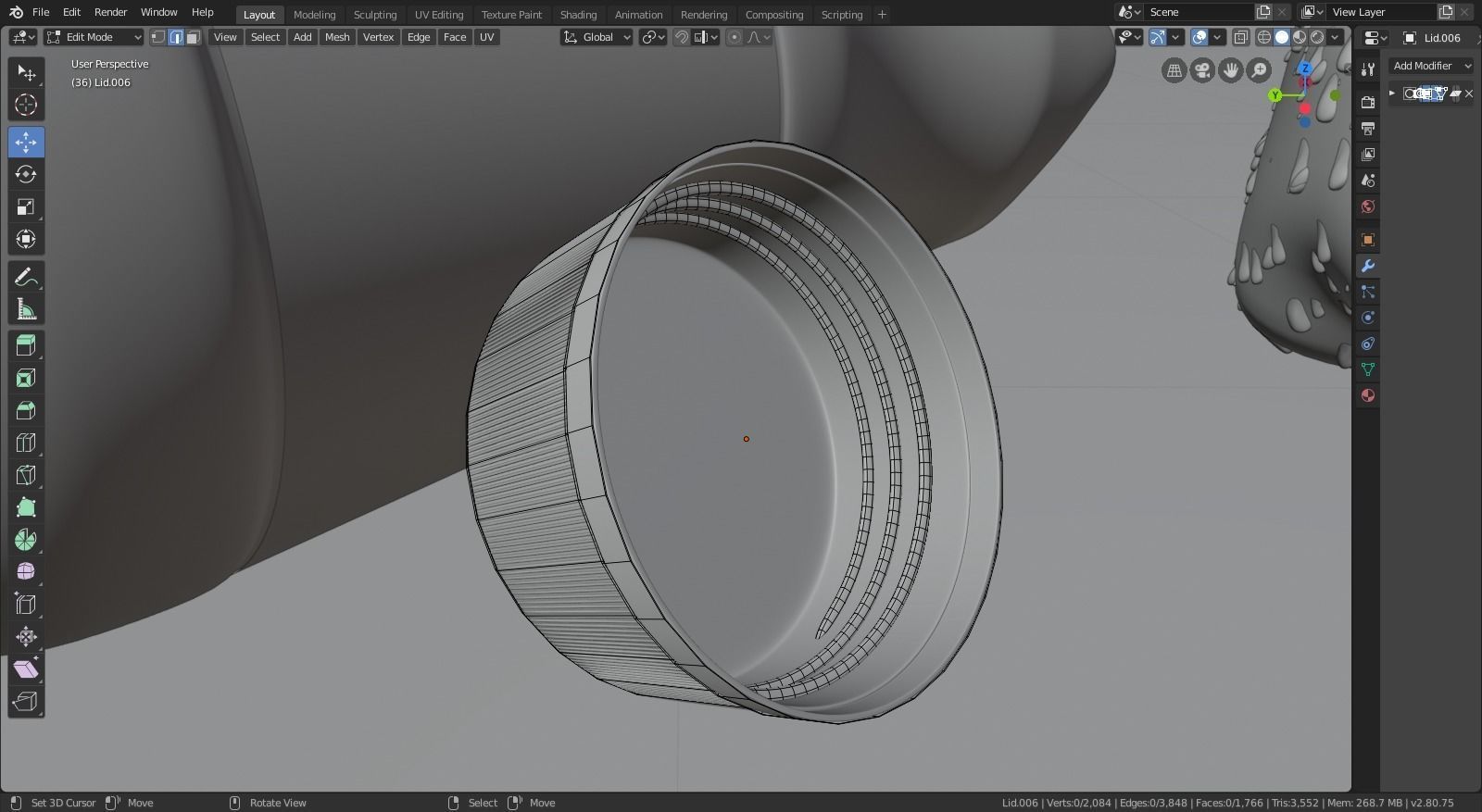Screen dimensions: 1482x812
Task: Activate the Move tool
Action: pyautogui.click(x=26, y=143)
